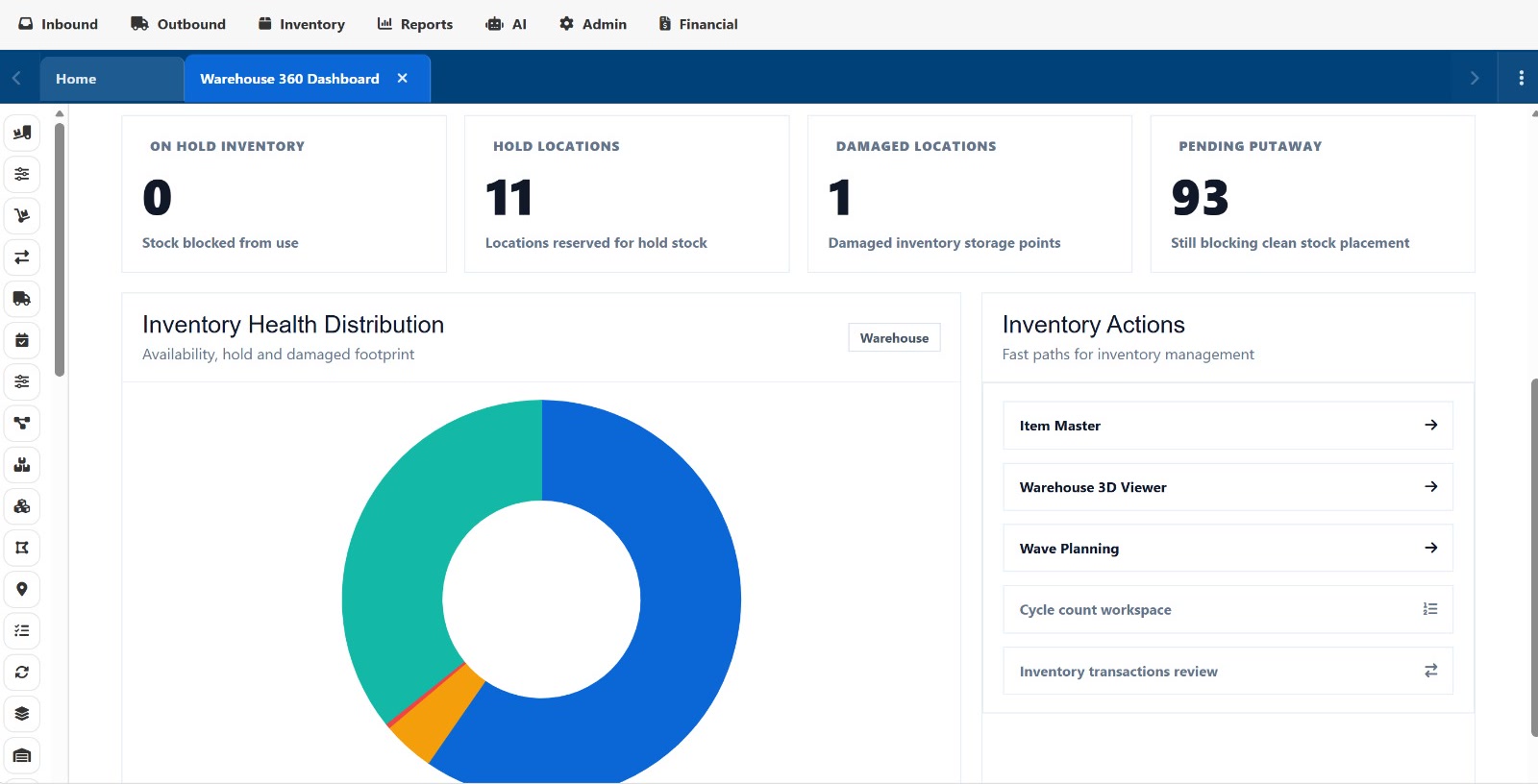1538x784 pixels.
Task: Open the Outbound menu
Action: tap(179, 24)
